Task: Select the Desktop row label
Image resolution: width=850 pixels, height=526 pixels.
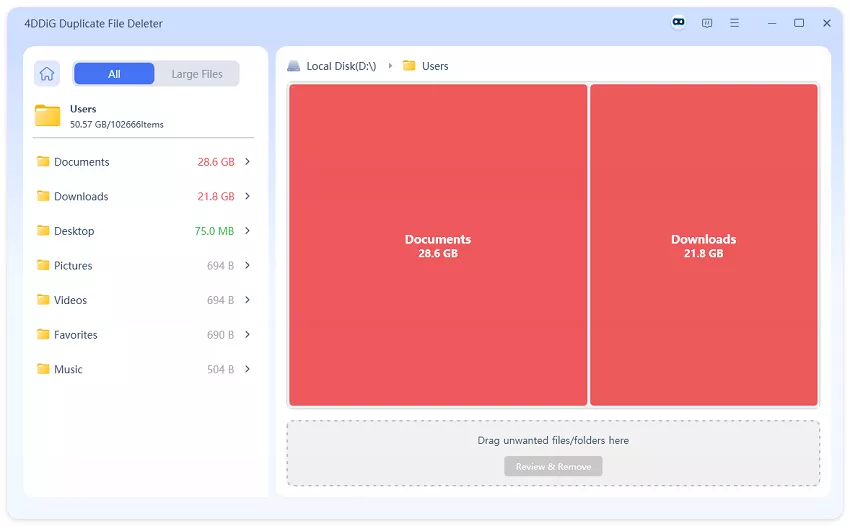Action: click(x=74, y=231)
